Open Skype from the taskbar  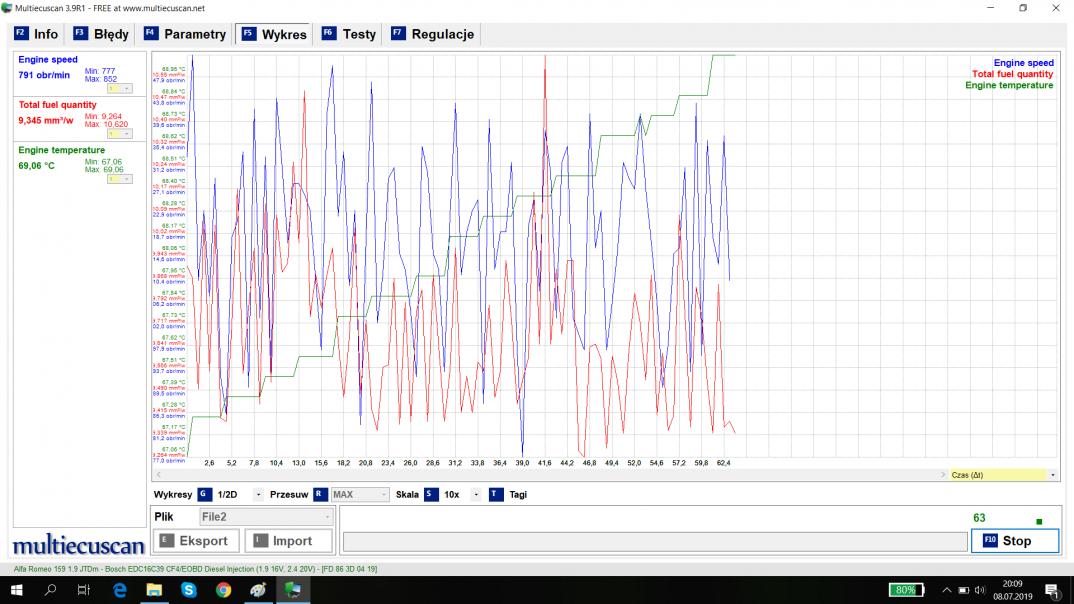click(x=189, y=590)
